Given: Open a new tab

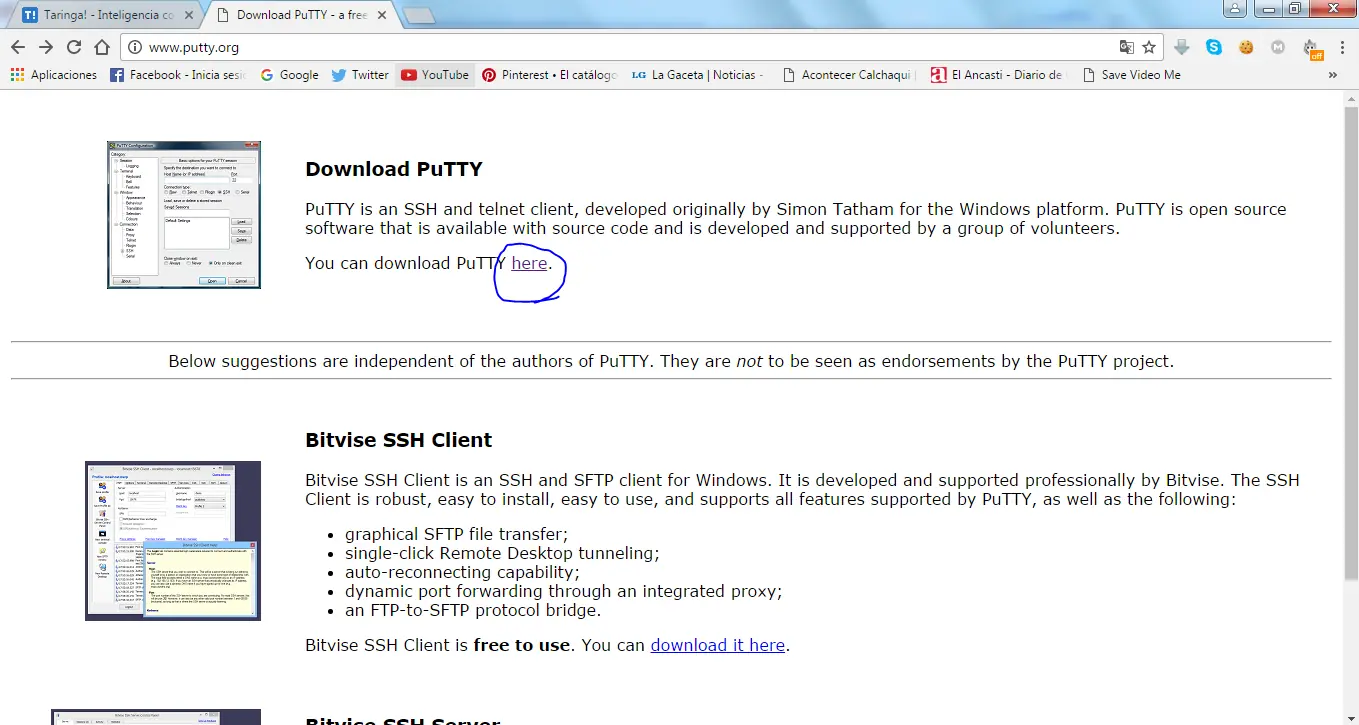Looking at the screenshot, I should [418, 15].
